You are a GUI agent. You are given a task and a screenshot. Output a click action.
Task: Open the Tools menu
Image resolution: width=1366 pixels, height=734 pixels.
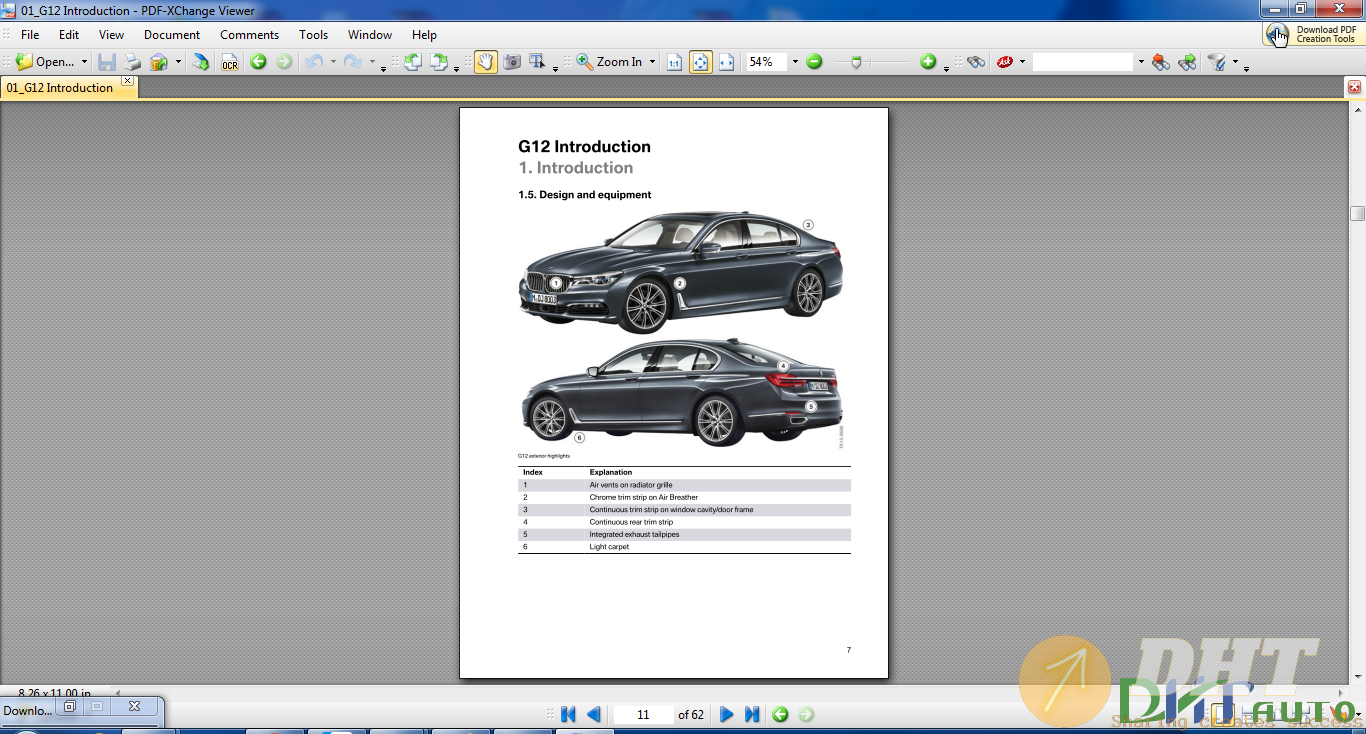(313, 34)
